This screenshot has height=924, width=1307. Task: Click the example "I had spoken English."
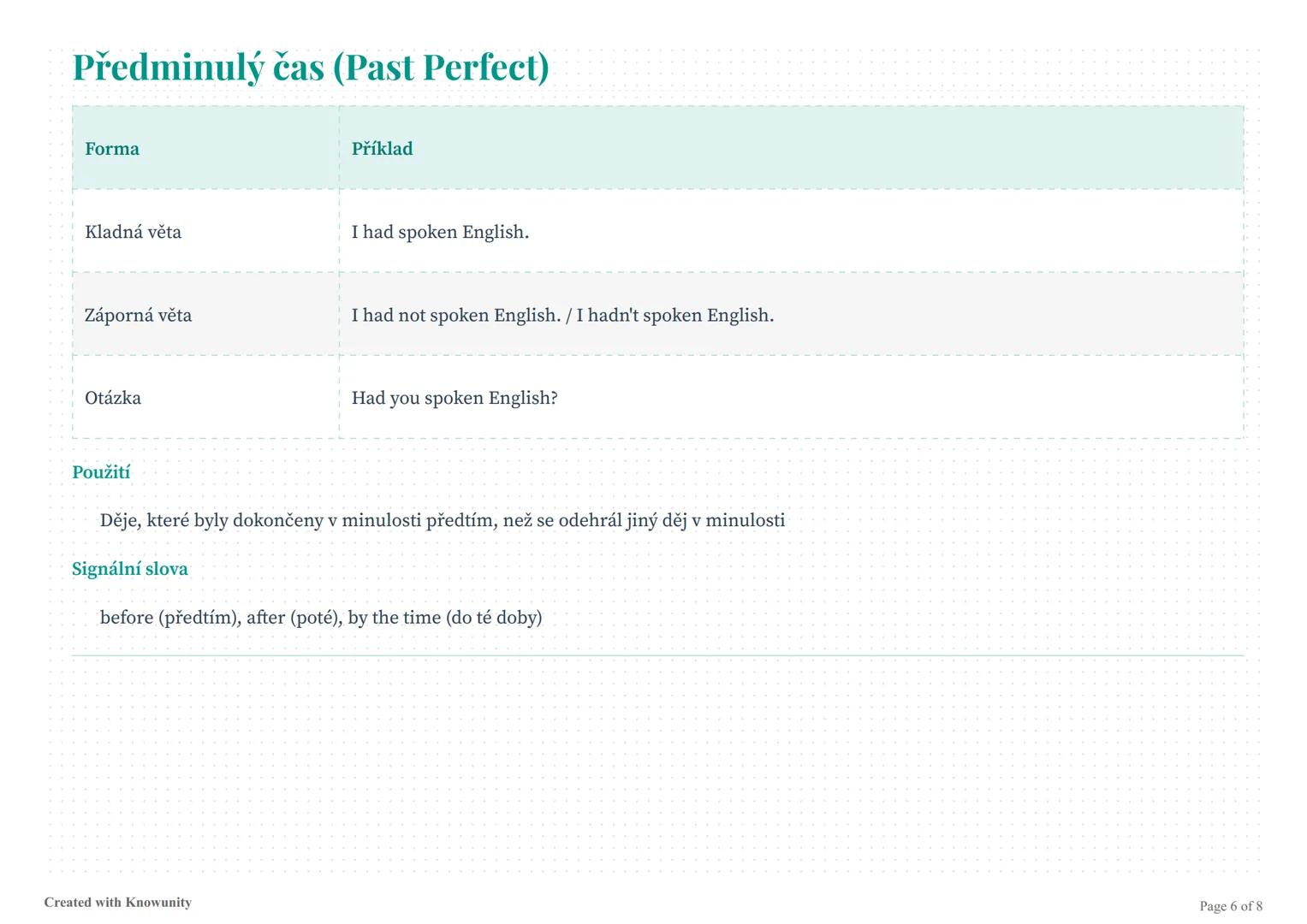point(440,232)
